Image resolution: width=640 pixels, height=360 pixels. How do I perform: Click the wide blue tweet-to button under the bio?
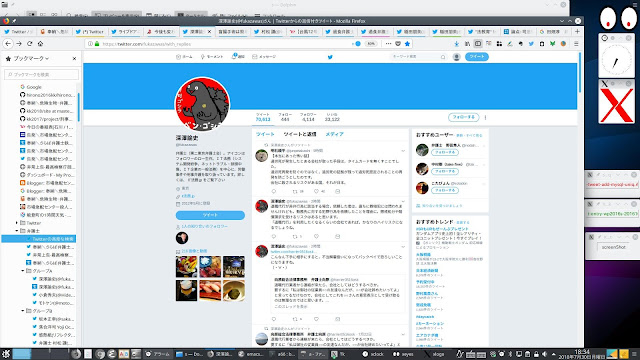[x=210, y=215]
